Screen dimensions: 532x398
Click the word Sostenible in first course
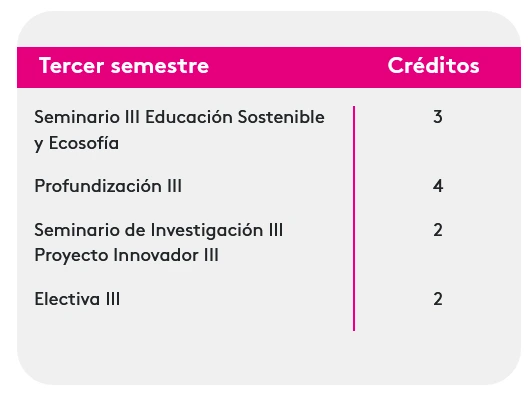point(281,117)
